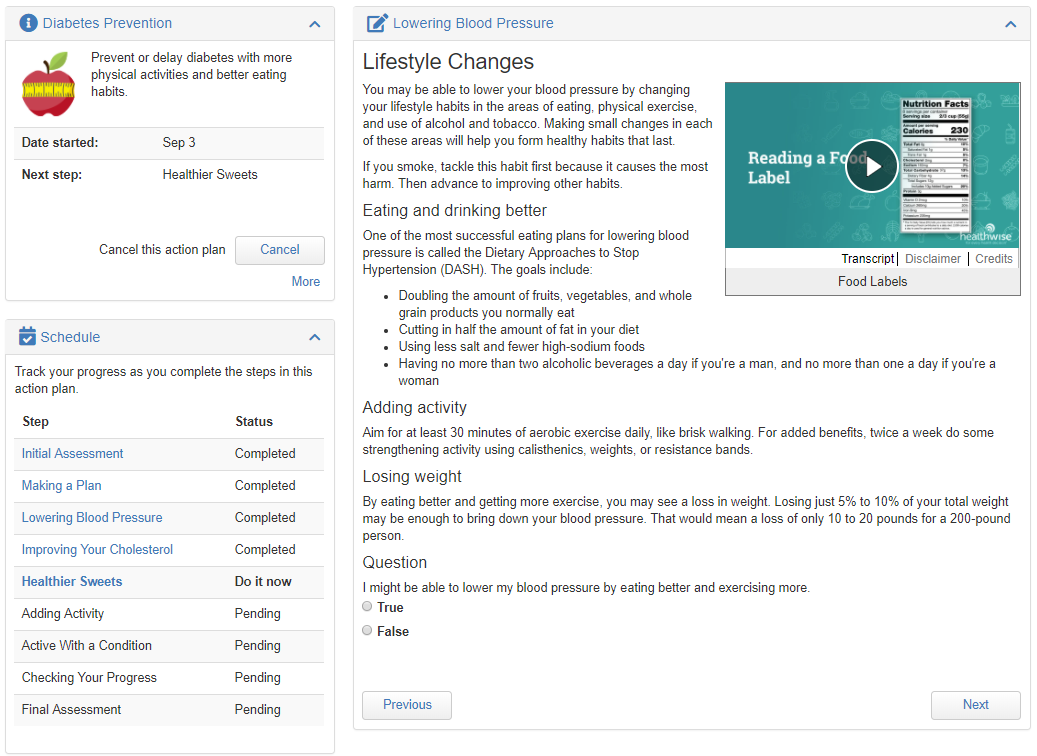Select the False radio button

click(x=367, y=630)
